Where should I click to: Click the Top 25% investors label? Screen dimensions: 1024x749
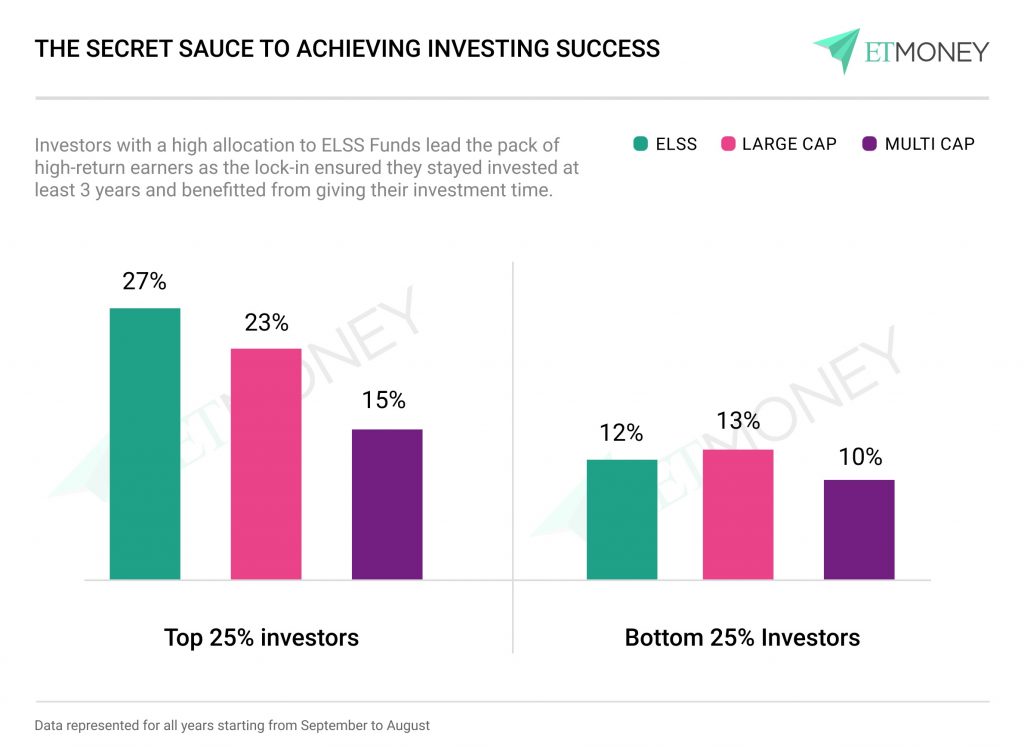pos(261,637)
